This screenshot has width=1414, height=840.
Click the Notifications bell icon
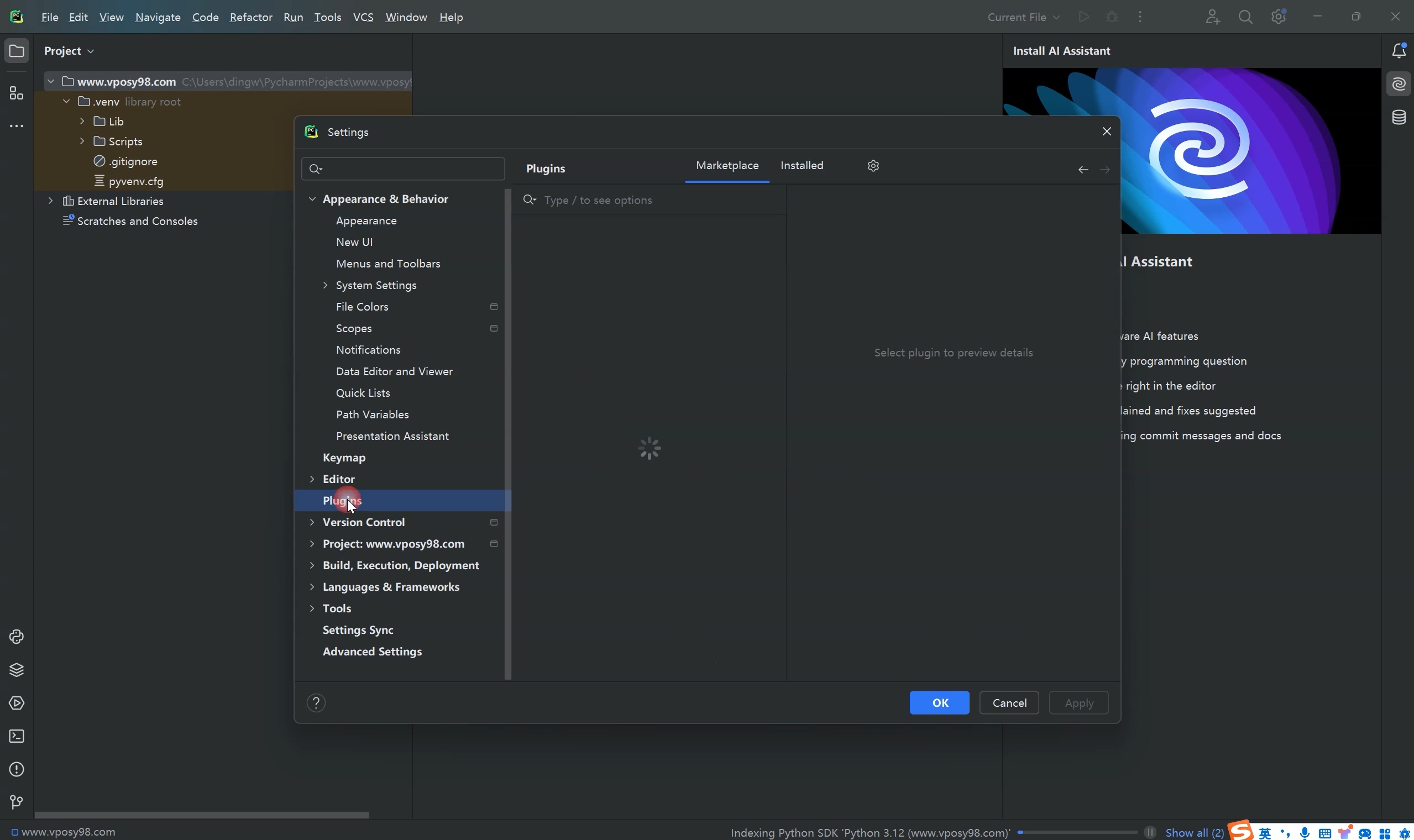pyautogui.click(x=1399, y=51)
